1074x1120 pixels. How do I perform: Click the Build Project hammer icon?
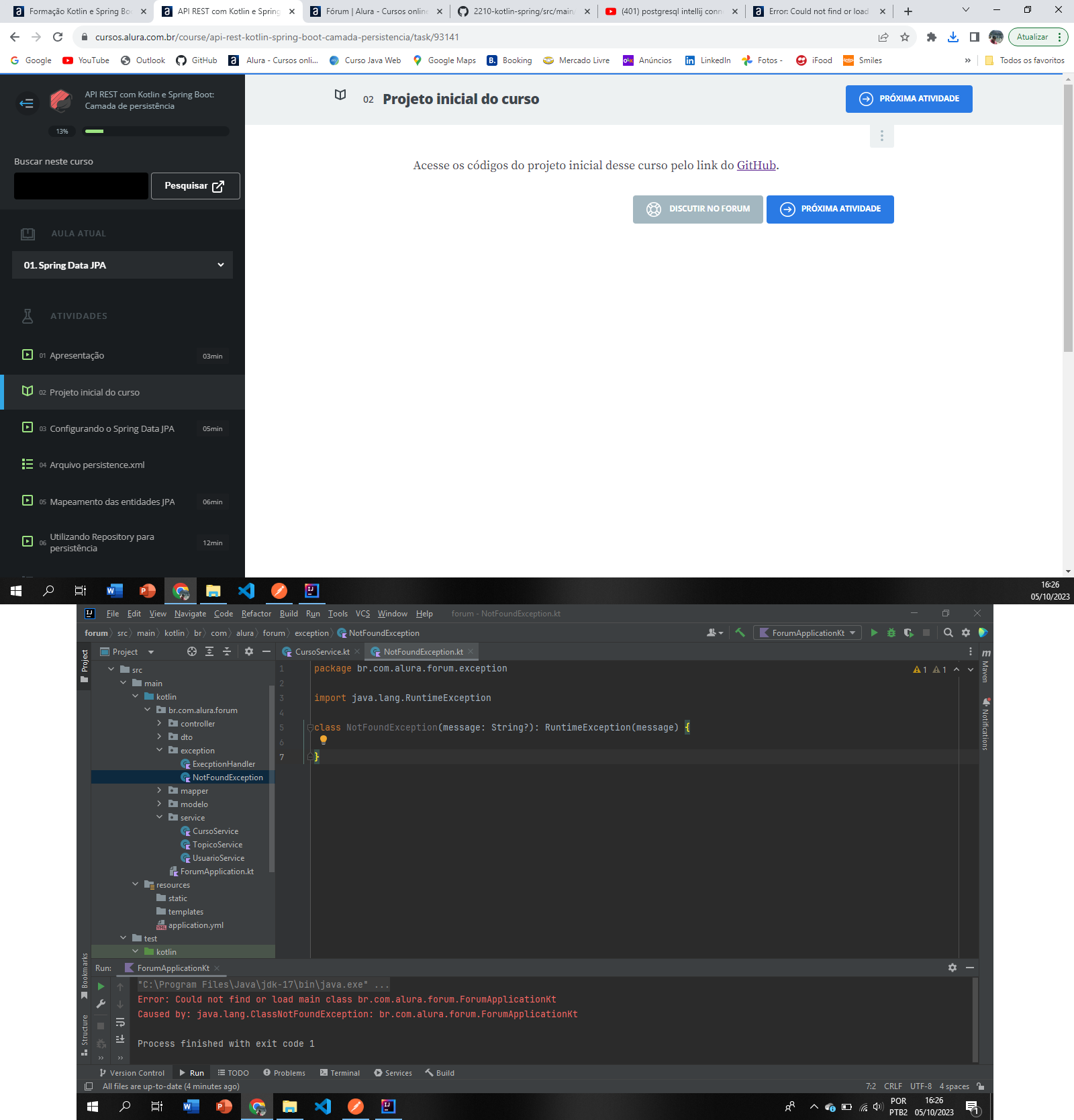pyautogui.click(x=740, y=633)
